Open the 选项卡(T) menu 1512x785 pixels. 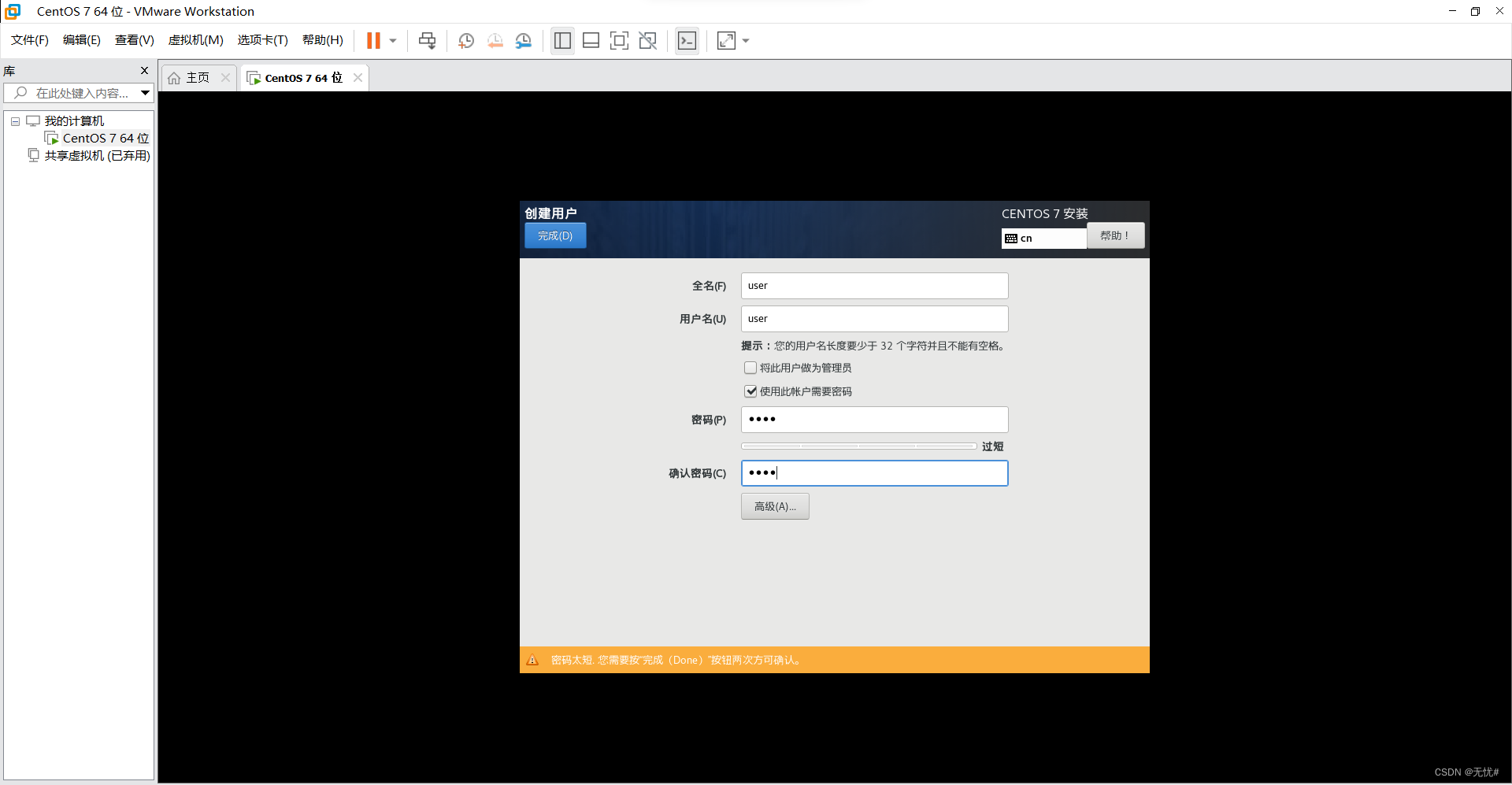(263, 40)
